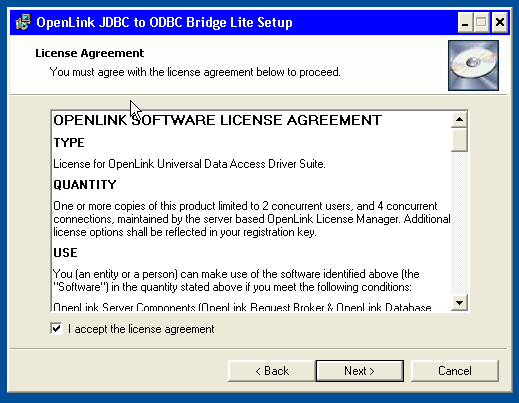Click the 'OPENLINK SOFTWARE LICENSE AGREEMENT' heading text
Screen dimensions: 519x403
[217, 120]
